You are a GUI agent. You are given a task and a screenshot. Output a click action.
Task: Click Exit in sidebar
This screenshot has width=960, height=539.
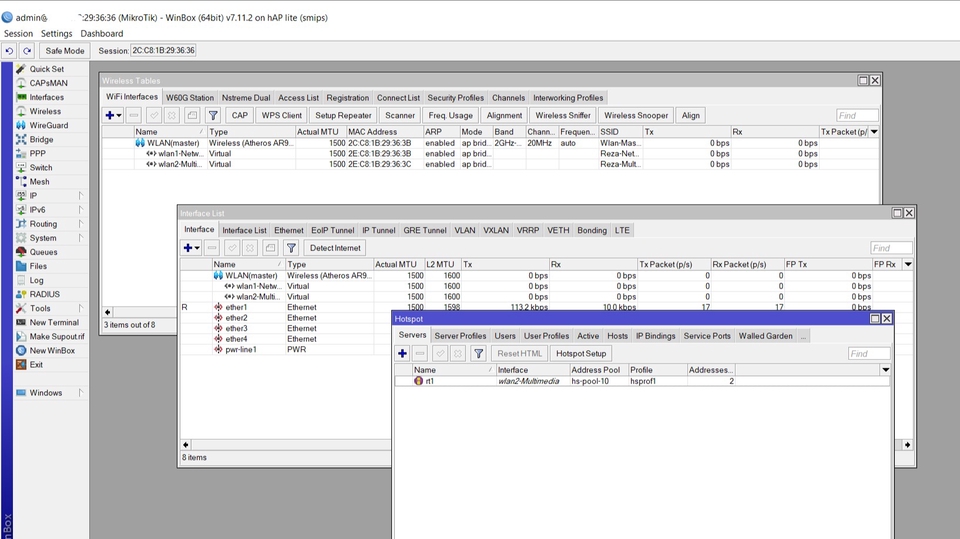pos(36,365)
